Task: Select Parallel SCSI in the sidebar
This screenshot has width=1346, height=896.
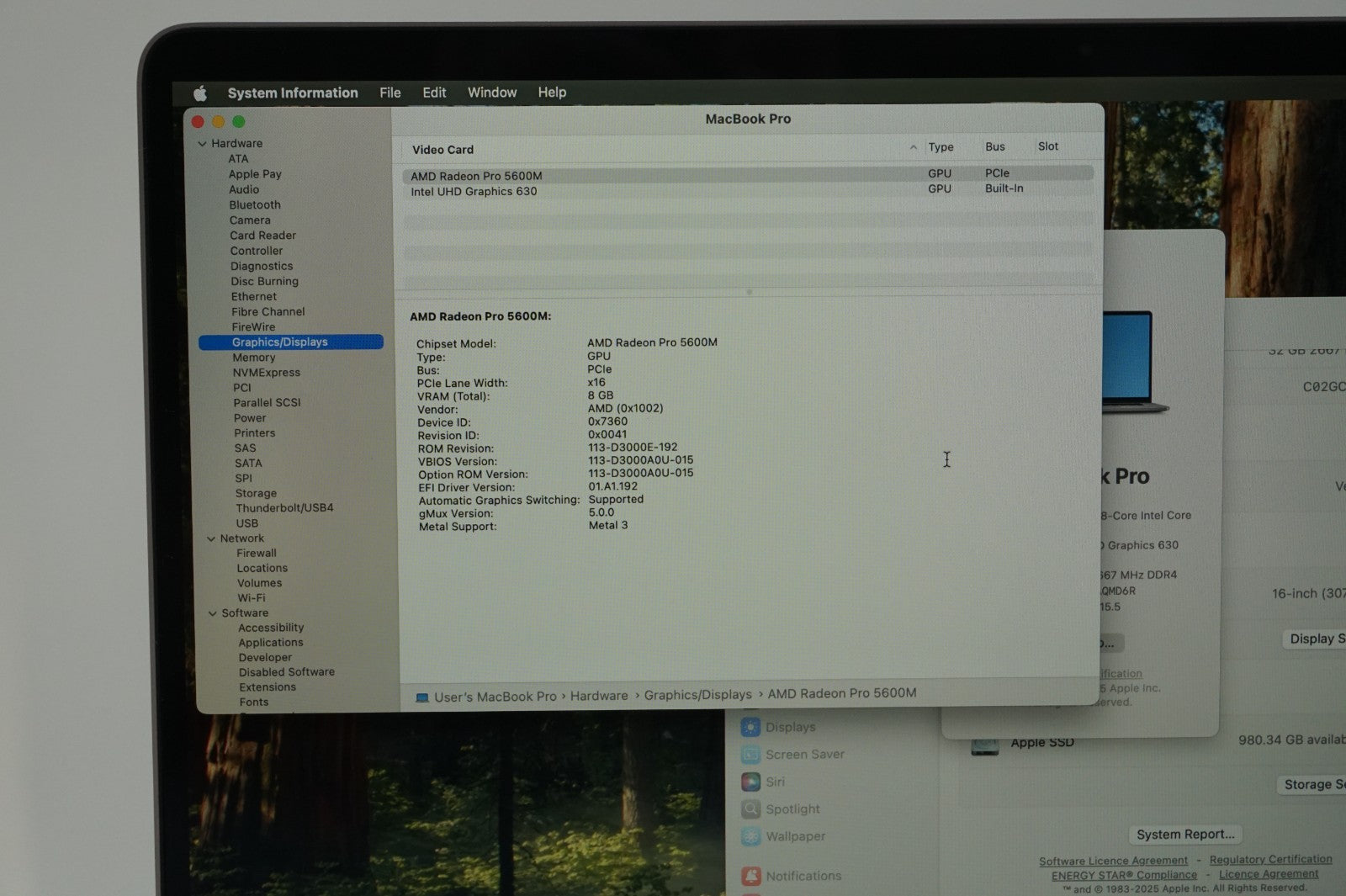Action: tap(267, 403)
